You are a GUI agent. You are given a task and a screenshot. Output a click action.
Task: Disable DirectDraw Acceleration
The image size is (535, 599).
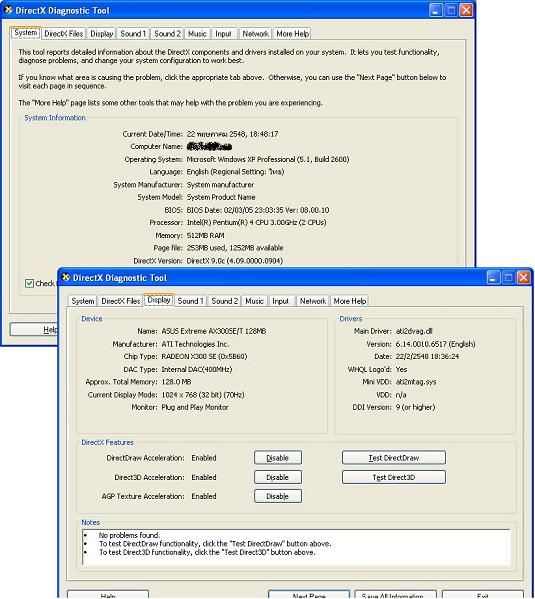tap(278, 458)
